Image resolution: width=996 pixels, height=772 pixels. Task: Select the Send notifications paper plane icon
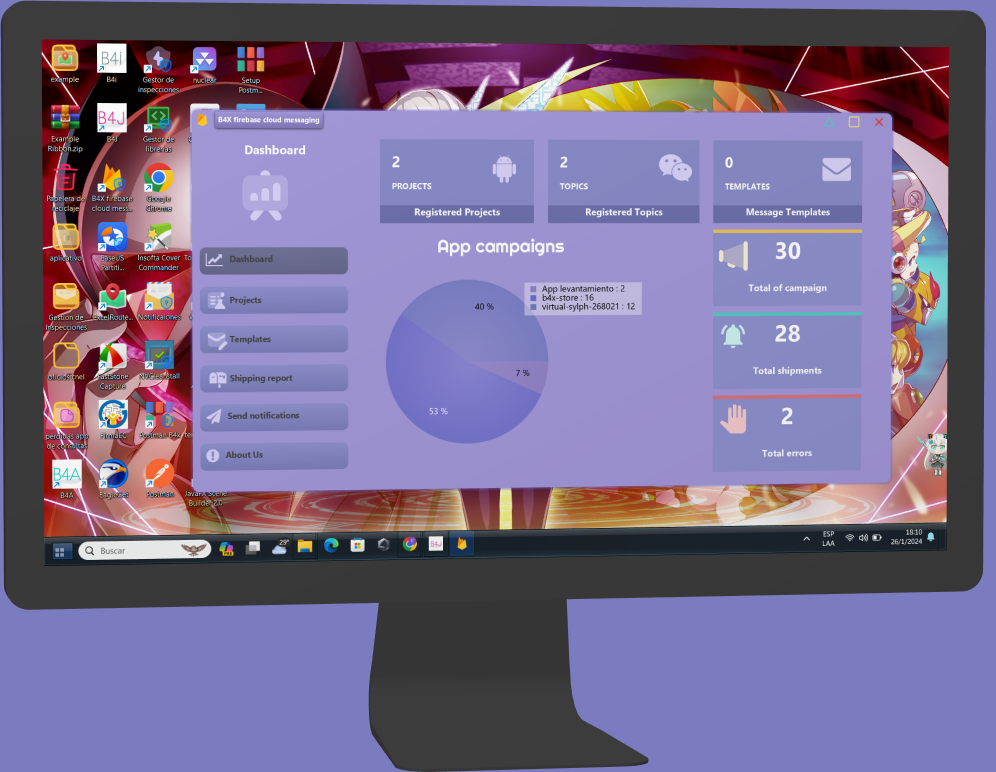click(214, 415)
